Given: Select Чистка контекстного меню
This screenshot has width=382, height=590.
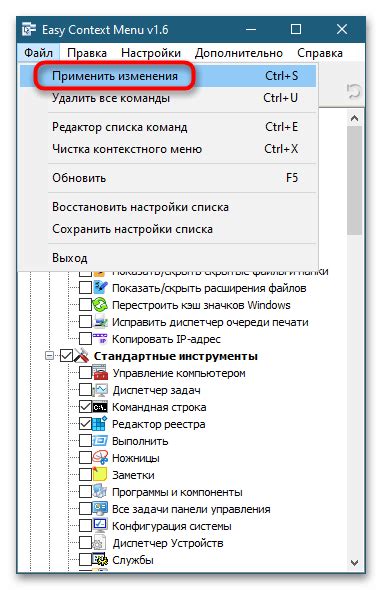Looking at the screenshot, I should pyautogui.click(x=168, y=149).
